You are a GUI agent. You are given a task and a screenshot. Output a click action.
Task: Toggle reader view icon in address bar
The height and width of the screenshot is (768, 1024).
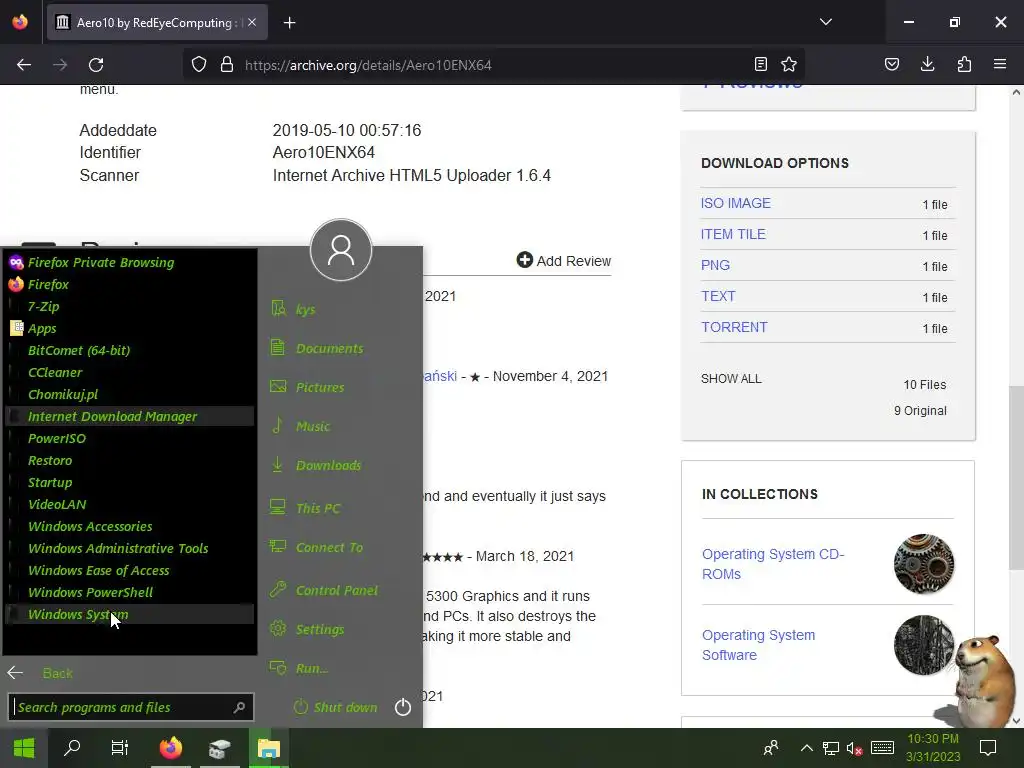pos(761,65)
